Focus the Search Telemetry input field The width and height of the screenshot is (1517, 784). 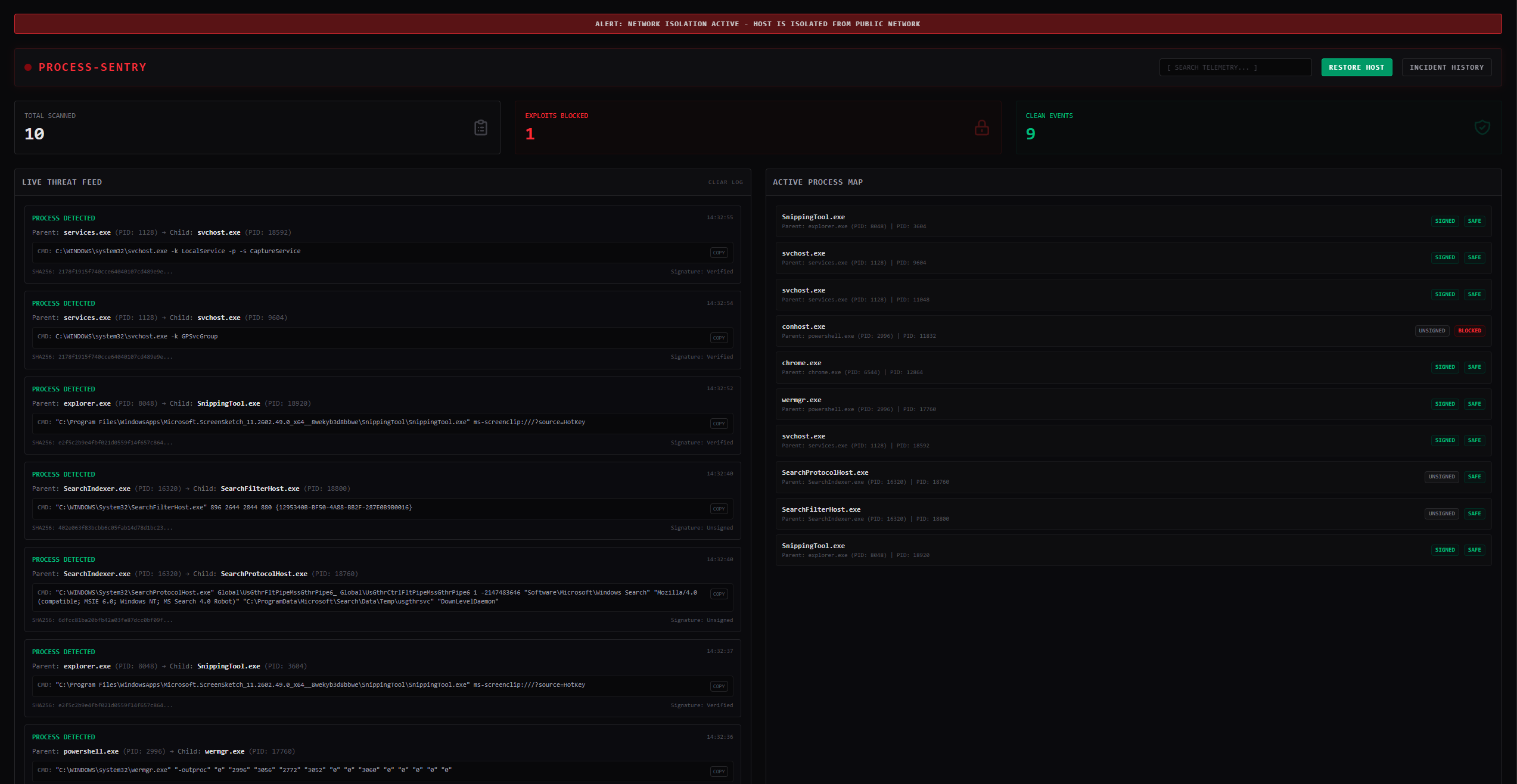click(x=1235, y=67)
